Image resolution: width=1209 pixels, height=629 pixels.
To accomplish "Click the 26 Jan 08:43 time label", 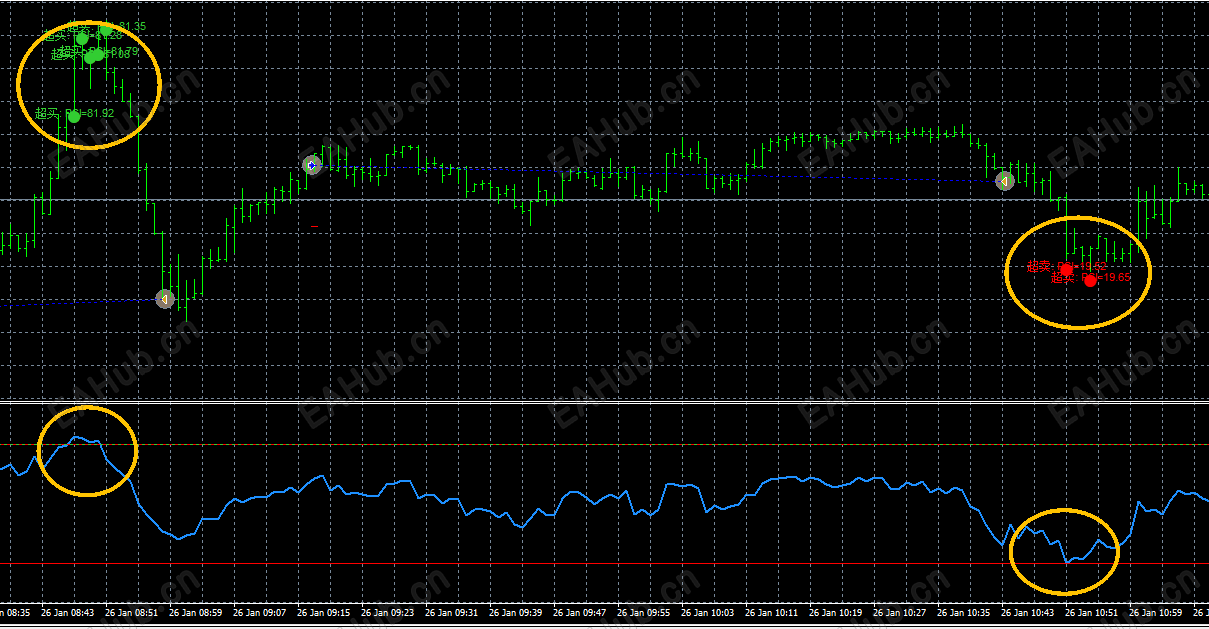I will 67,612.
